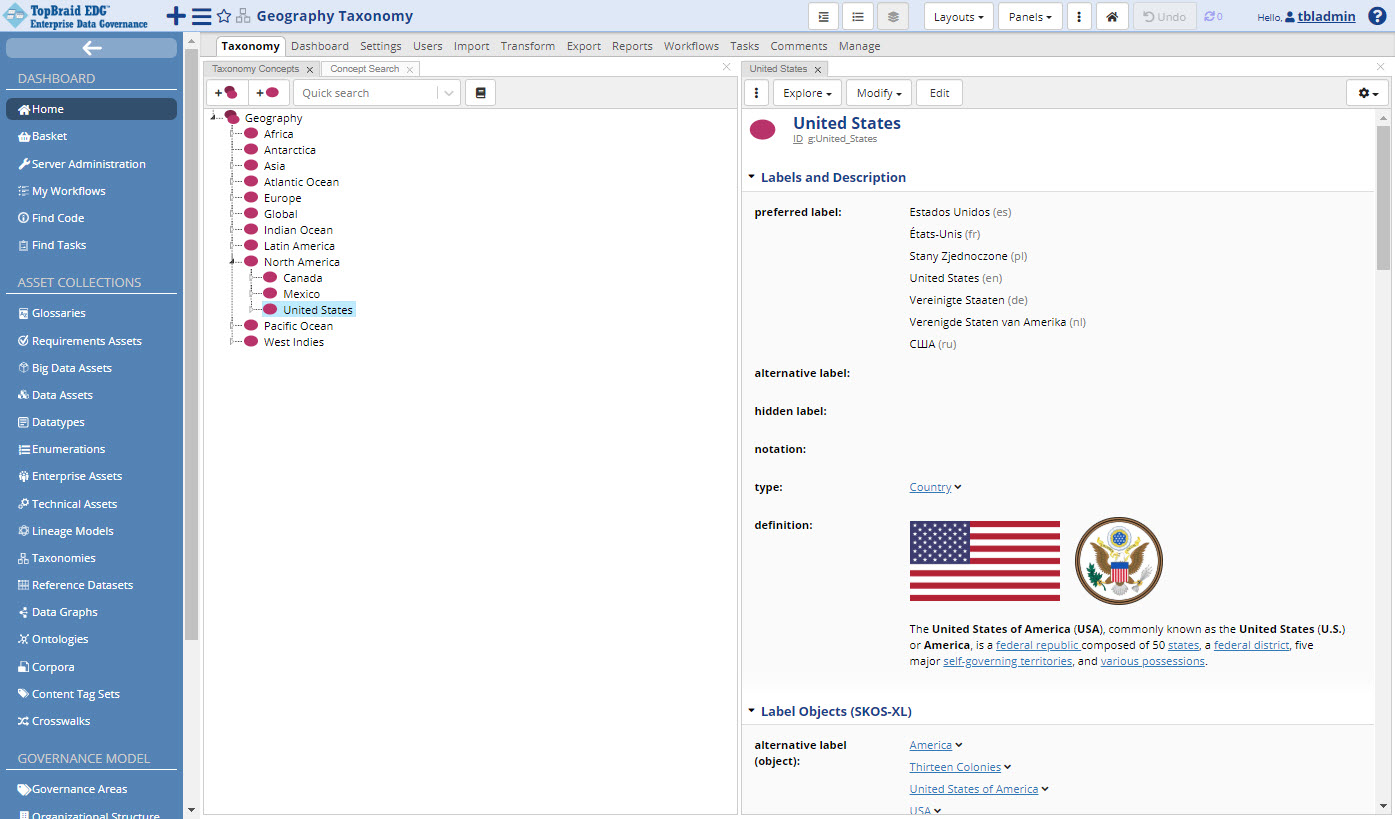The image size is (1395, 819).
Task: Collapse the Labels and Description section
Action: [x=751, y=177]
